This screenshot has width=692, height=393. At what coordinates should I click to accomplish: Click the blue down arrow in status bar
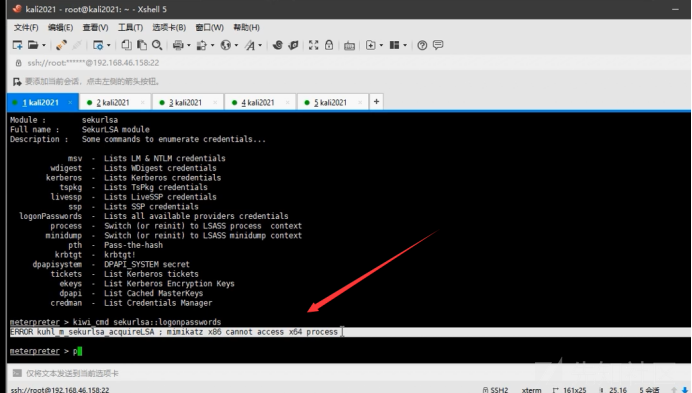click(x=684, y=390)
